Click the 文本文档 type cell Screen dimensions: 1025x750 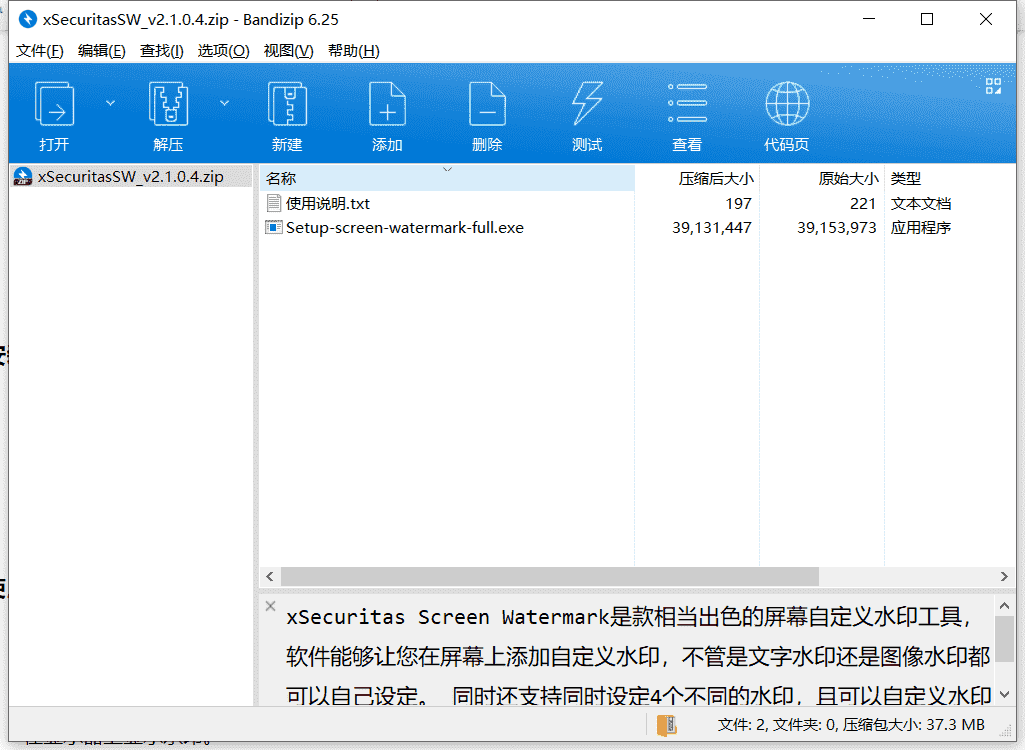pos(921,203)
